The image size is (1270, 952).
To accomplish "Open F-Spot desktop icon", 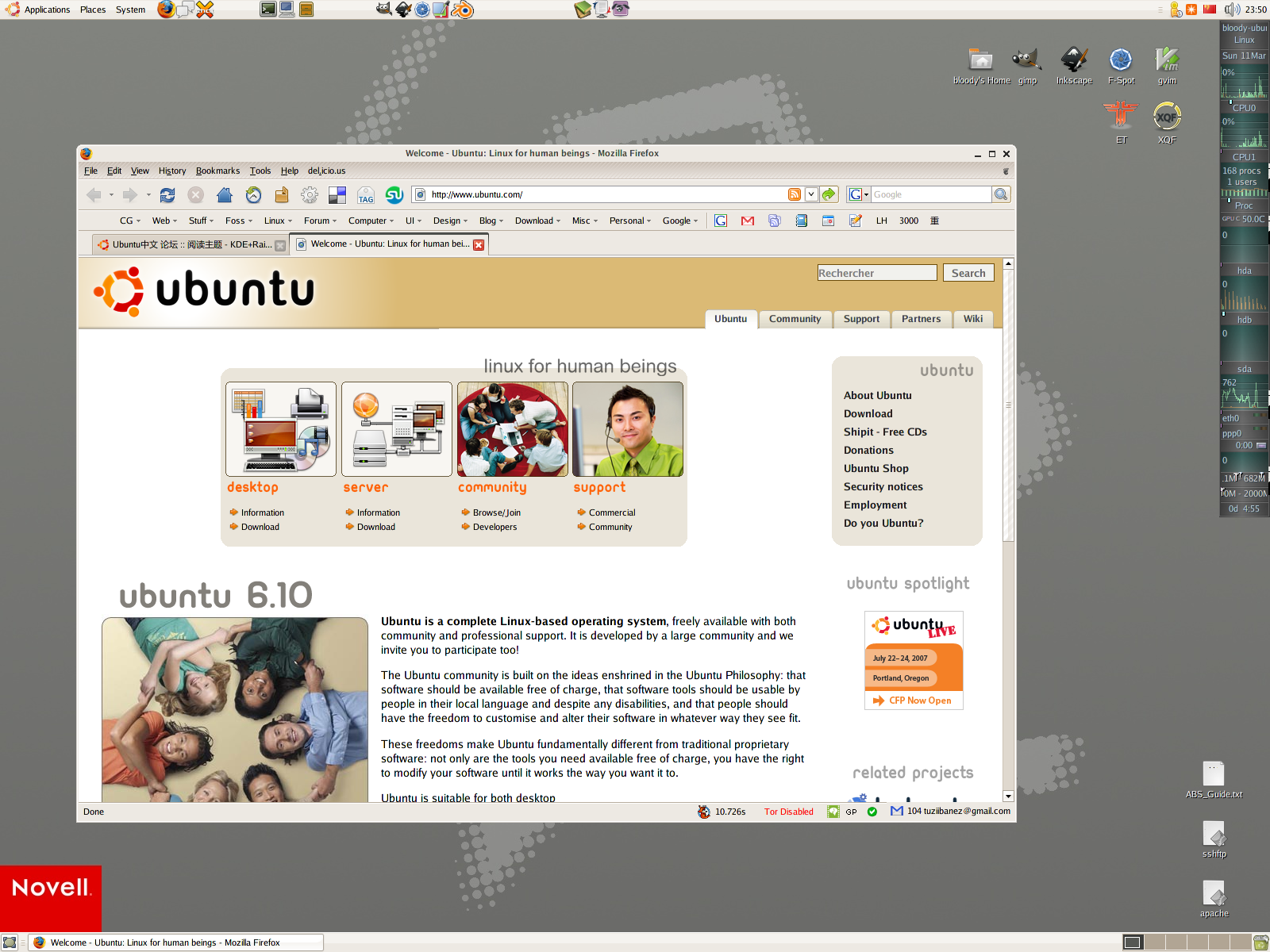I will [1121, 66].
